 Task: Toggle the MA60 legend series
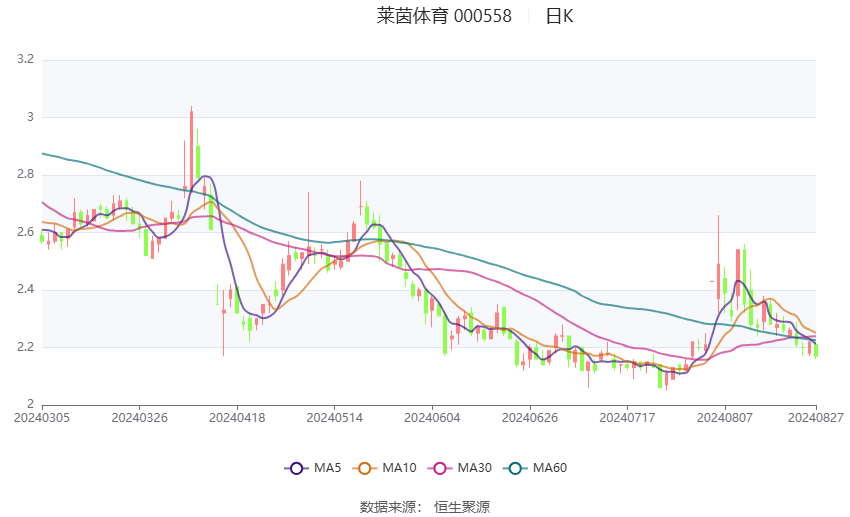pos(535,468)
